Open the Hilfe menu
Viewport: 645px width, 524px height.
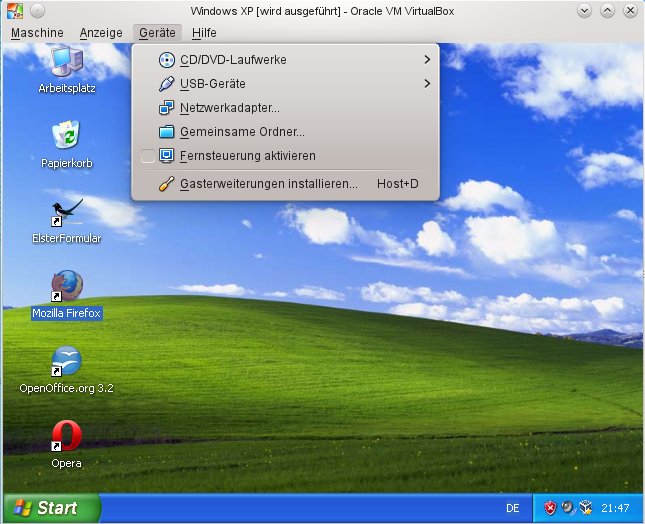coord(204,33)
